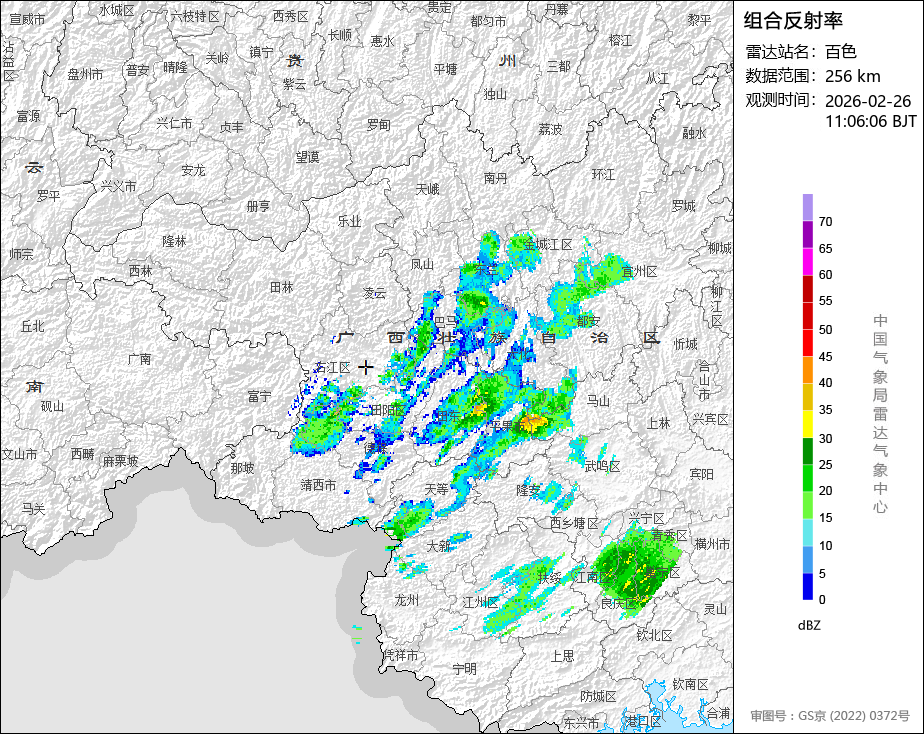Viewport: 924px width, 734px height.
Task: Click the 马山 map label
Action: tap(598, 401)
